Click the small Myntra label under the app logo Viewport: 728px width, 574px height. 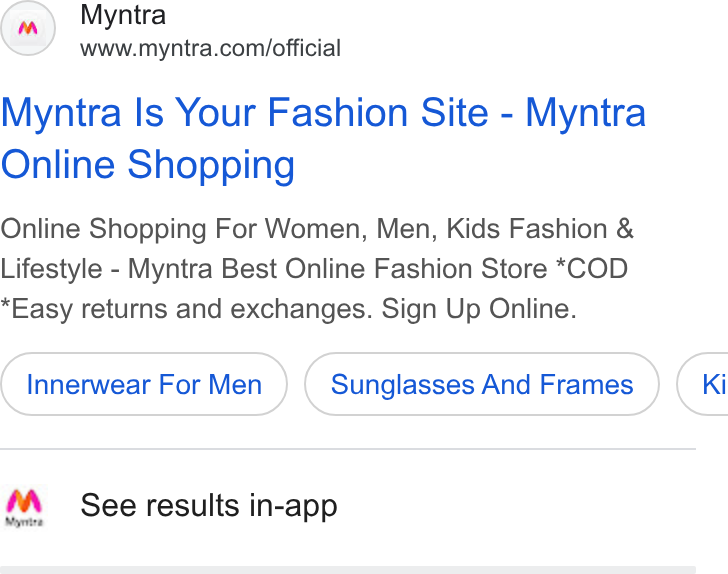click(x=24, y=522)
